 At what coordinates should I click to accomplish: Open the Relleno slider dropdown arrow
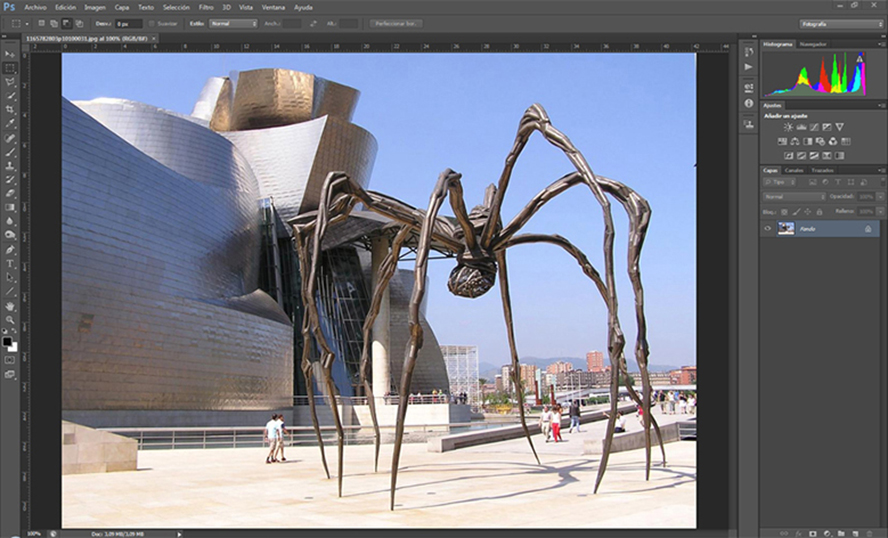tap(880, 211)
